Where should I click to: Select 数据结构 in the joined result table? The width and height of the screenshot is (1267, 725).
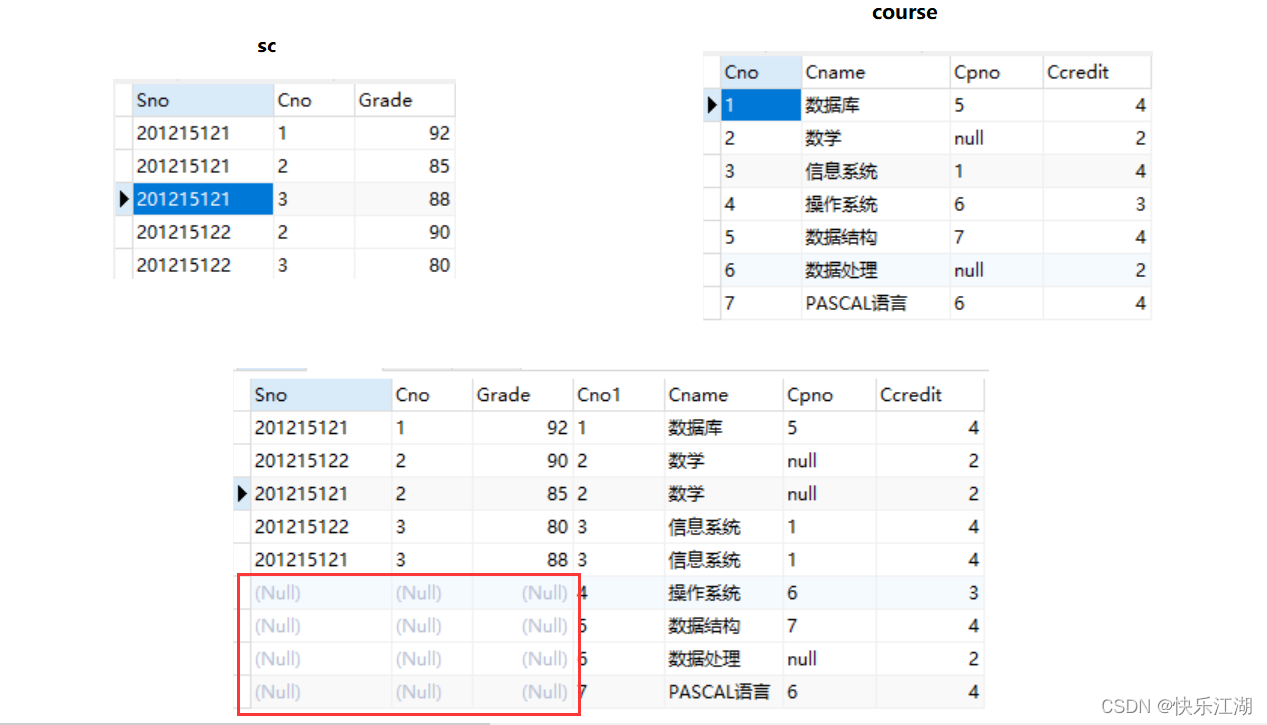pos(723,626)
